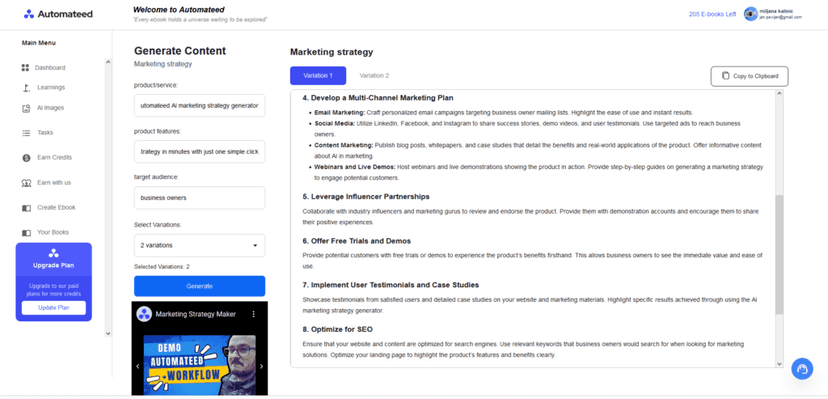The image size is (828, 399).
Task: Switch to Variation 2 tab
Action: [x=374, y=75]
